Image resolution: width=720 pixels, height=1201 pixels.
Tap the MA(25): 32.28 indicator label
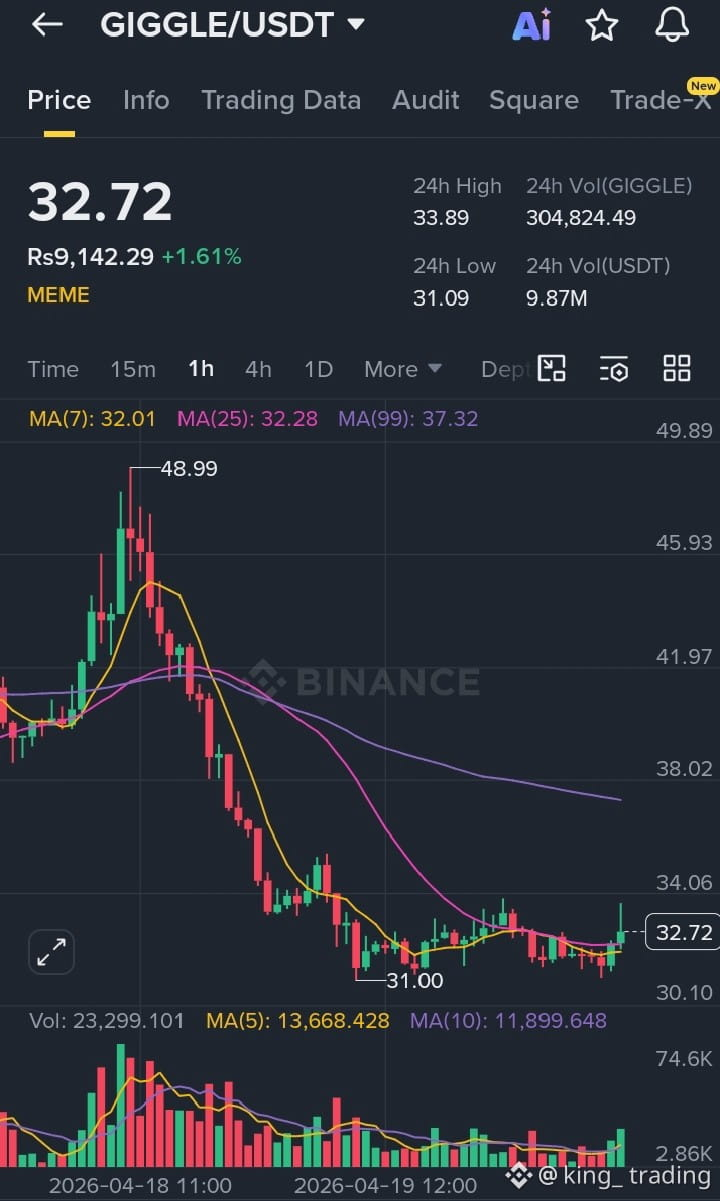tap(247, 419)
